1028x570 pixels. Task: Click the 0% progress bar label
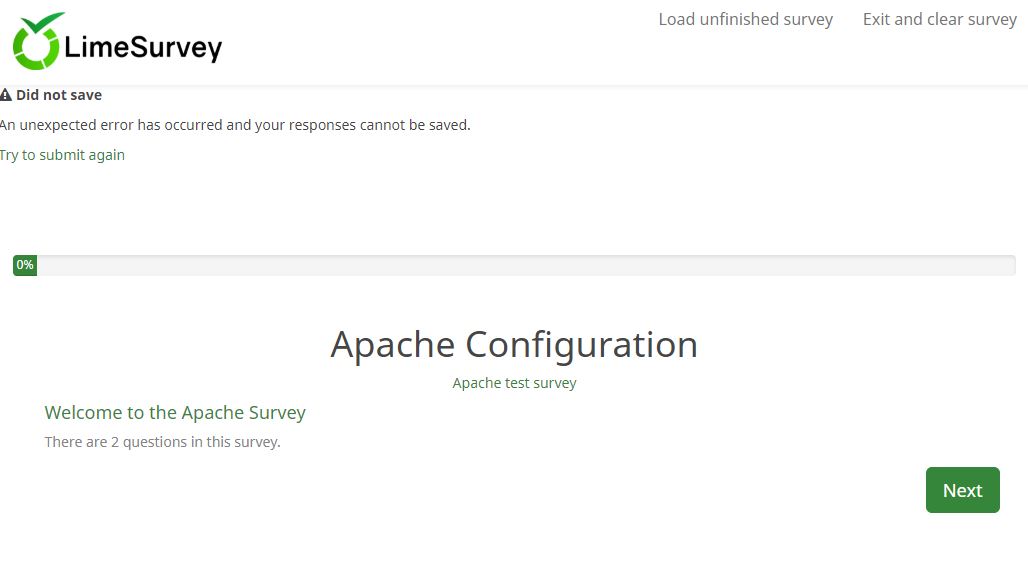tap(25, 265)
